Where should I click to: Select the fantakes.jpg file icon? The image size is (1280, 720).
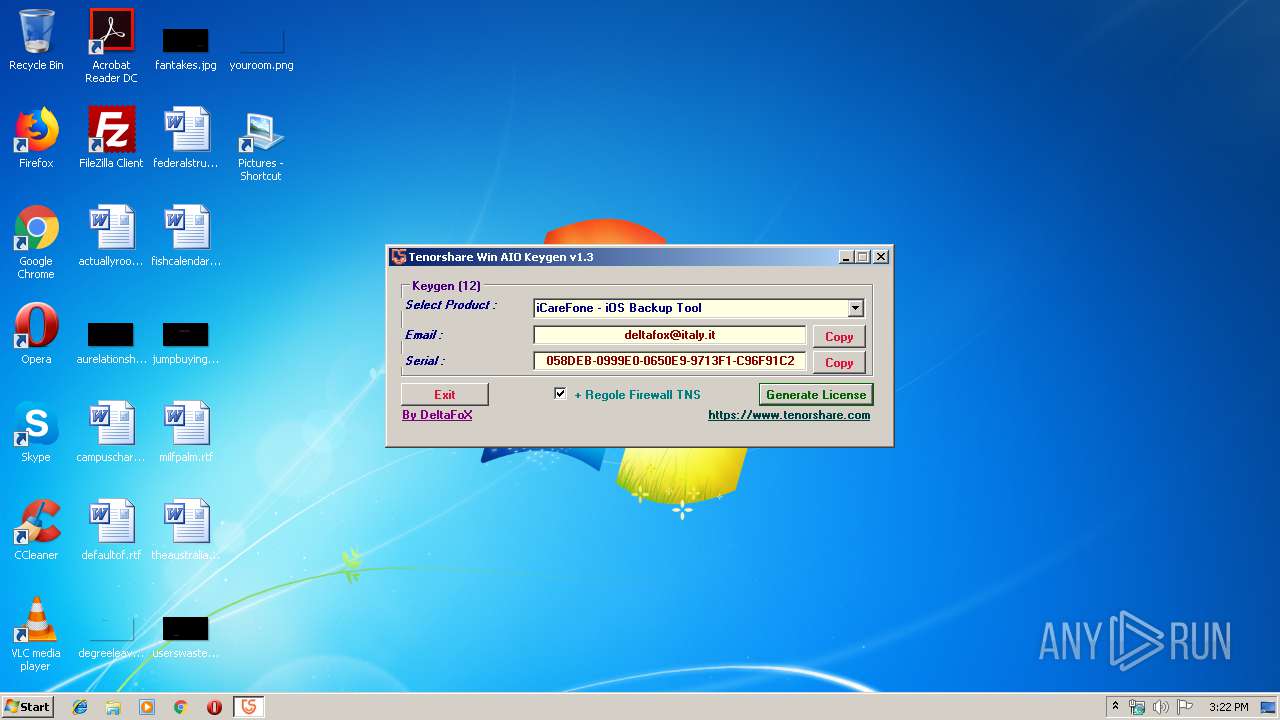[x=186, y=48]
